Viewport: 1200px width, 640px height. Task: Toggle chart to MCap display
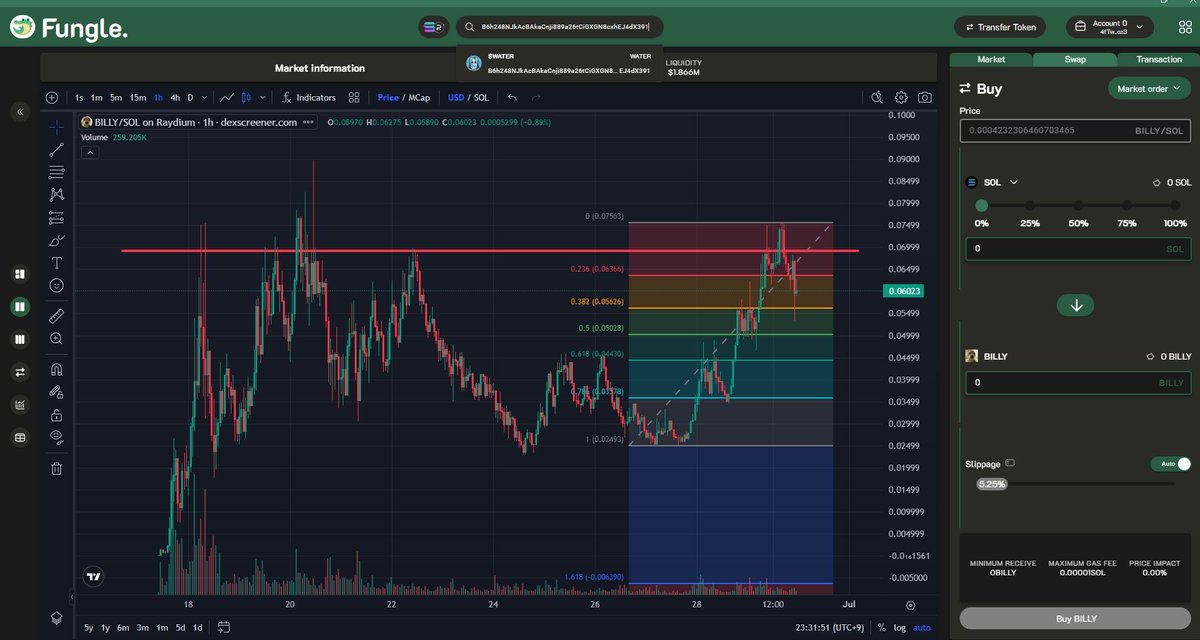(x=419, y=97)
